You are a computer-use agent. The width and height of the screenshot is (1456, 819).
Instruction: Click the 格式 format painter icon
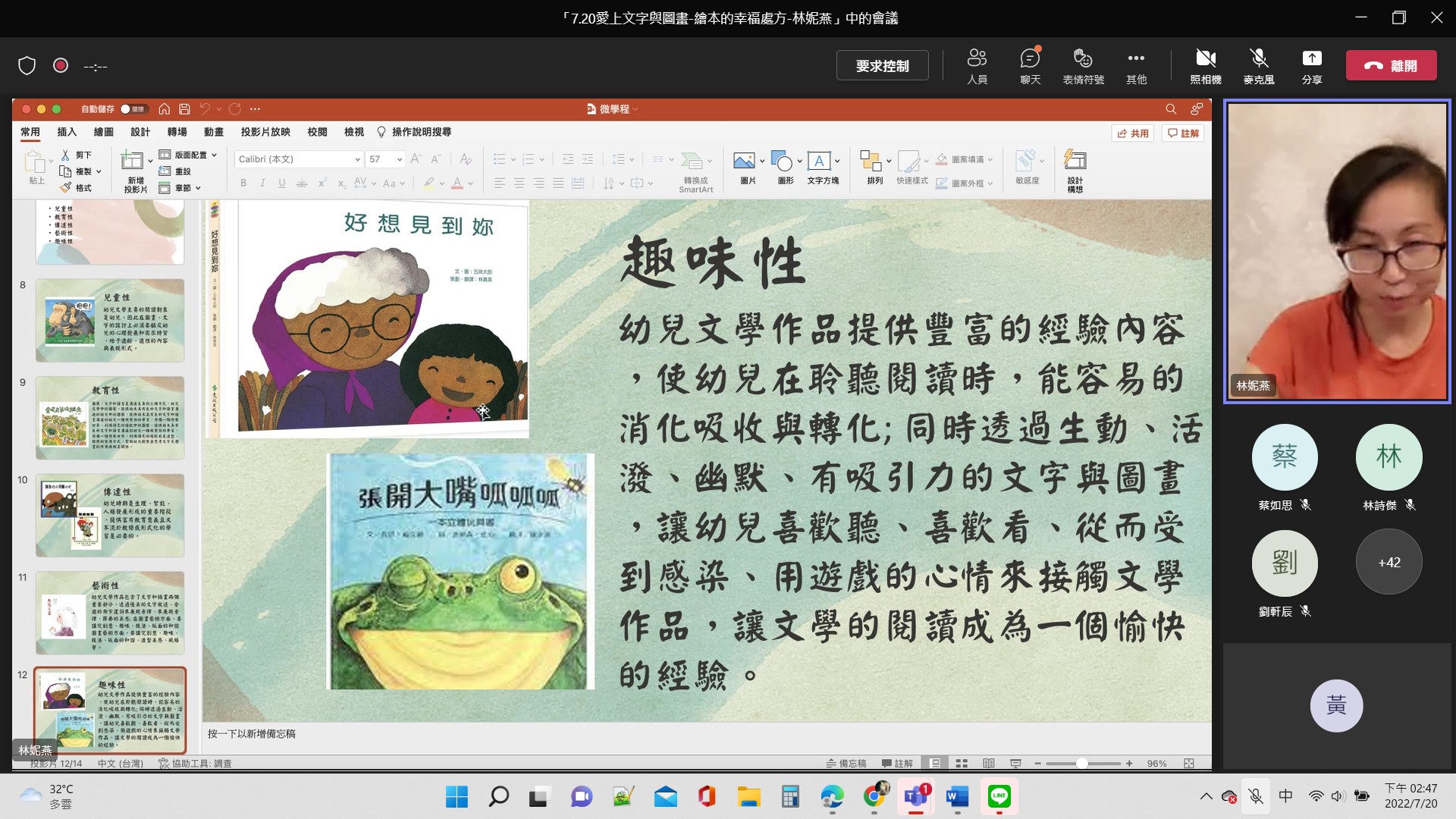66,187
